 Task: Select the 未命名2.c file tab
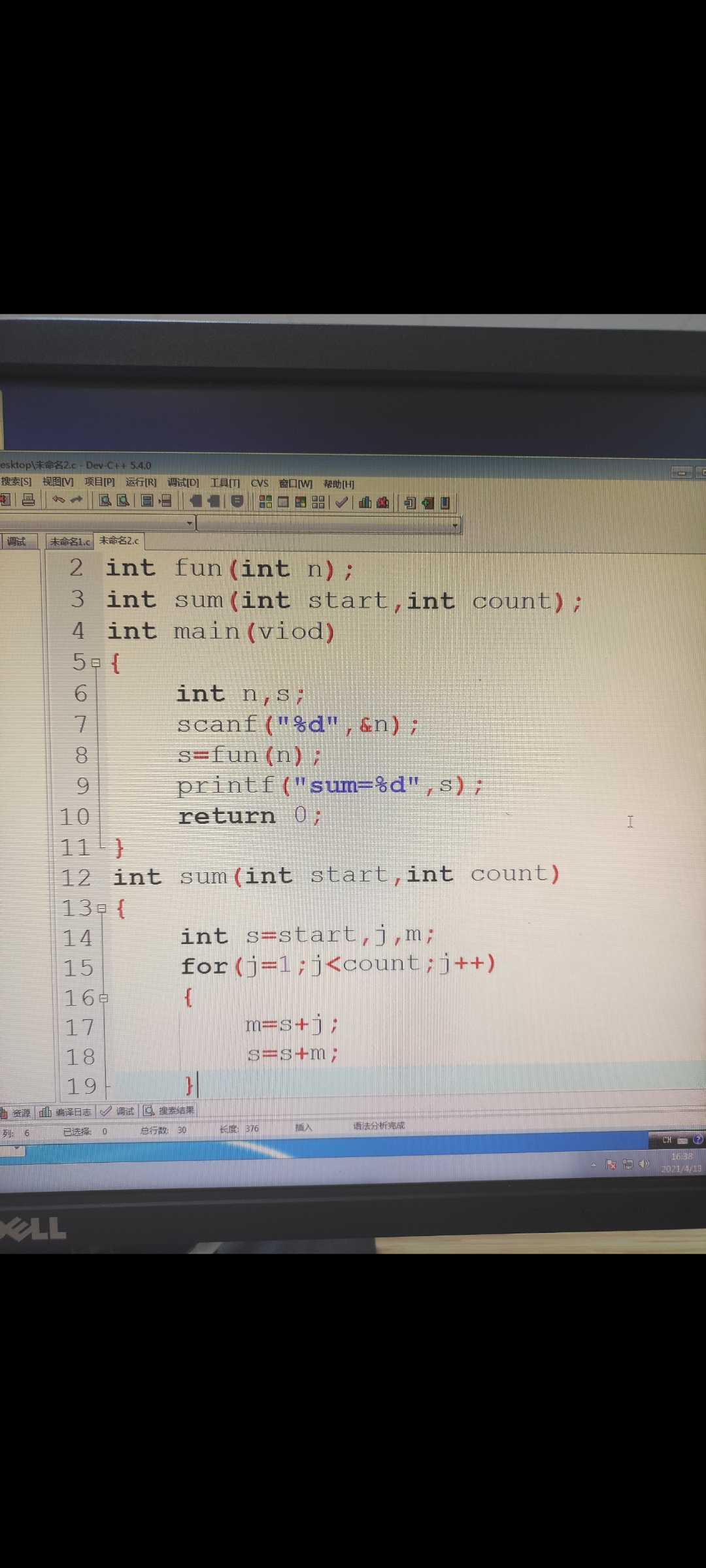119,541
